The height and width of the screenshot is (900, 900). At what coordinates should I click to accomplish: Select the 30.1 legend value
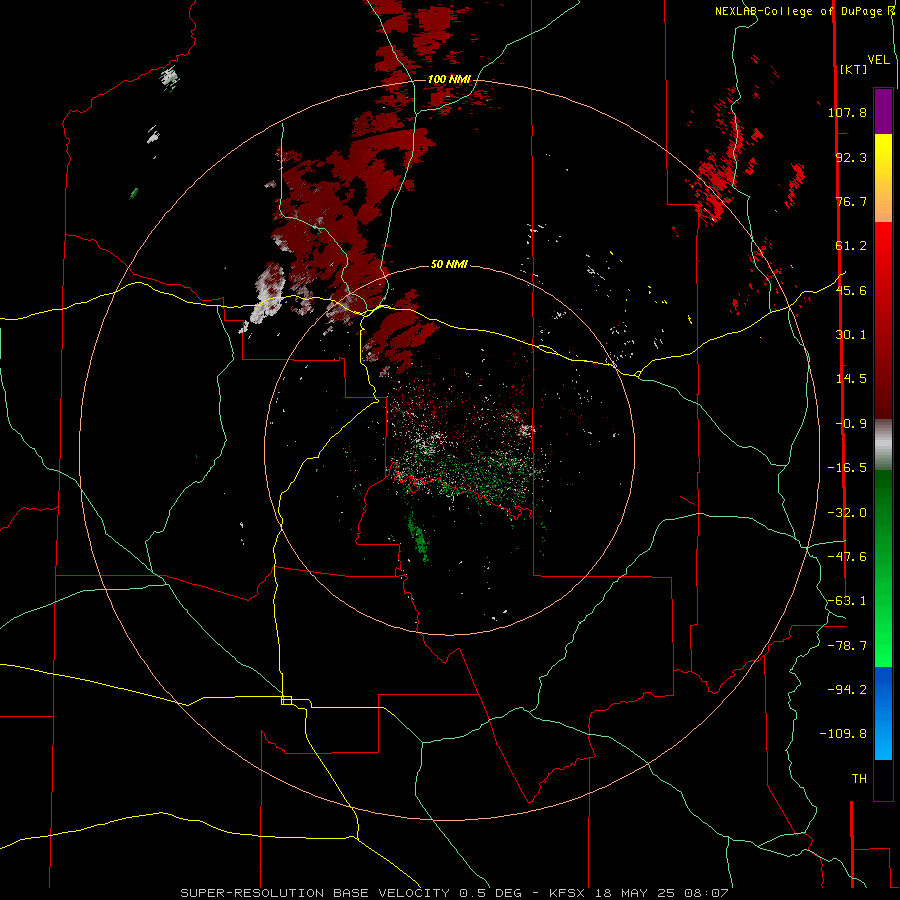click(851, 335)
